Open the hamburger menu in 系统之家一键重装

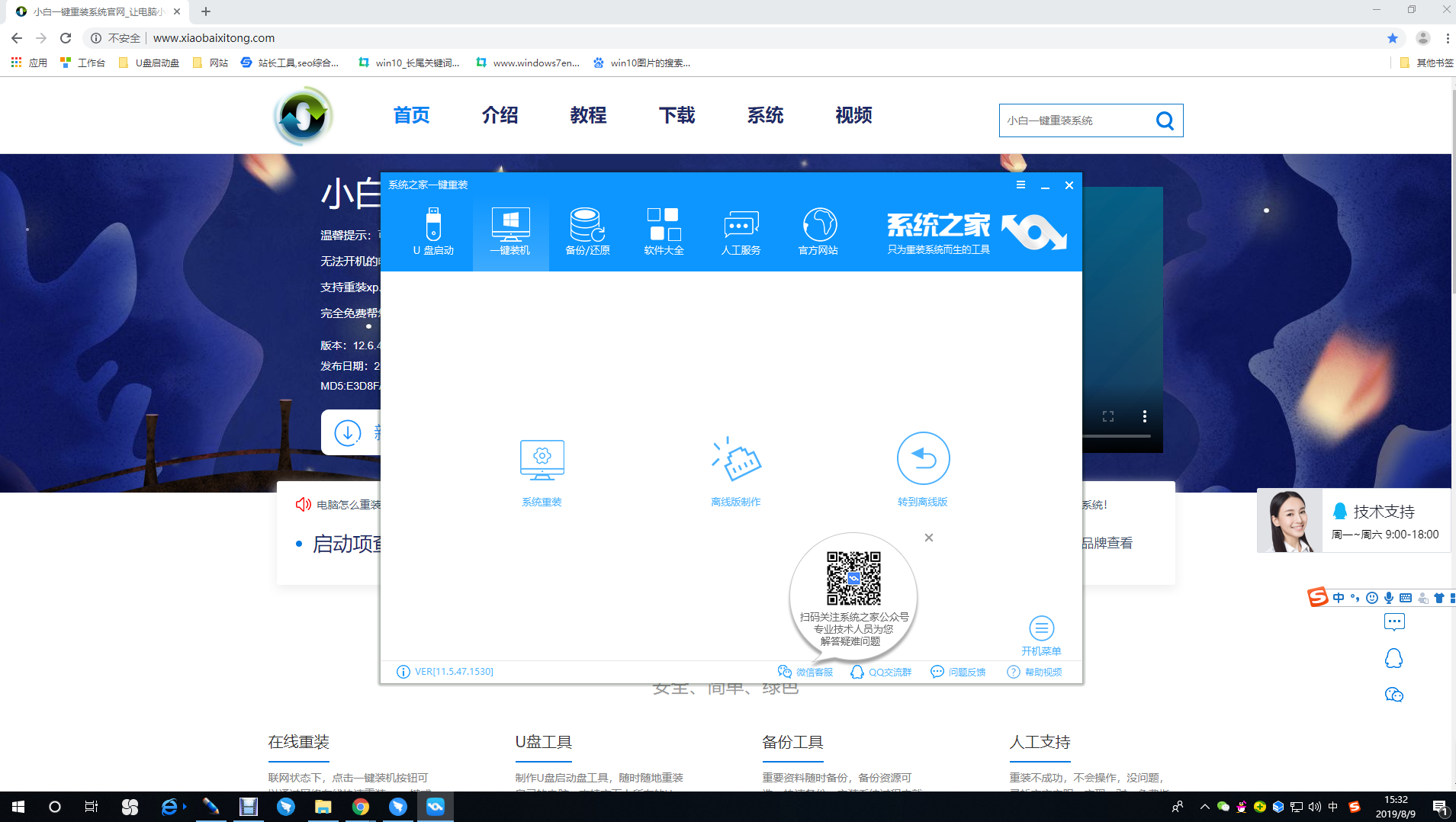click(x=1020, y=184)
